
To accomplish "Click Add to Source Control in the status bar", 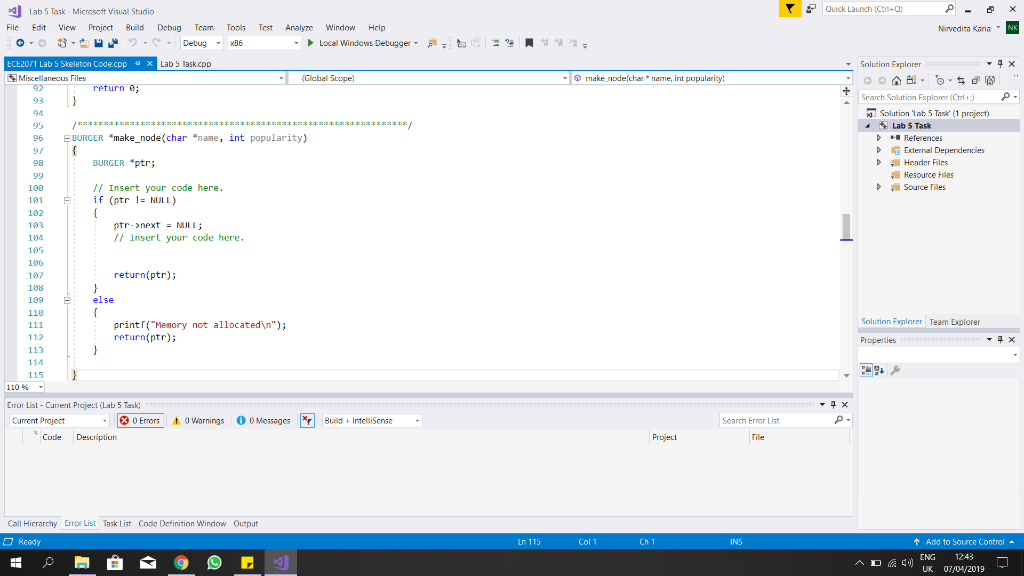I will (964, 541).
